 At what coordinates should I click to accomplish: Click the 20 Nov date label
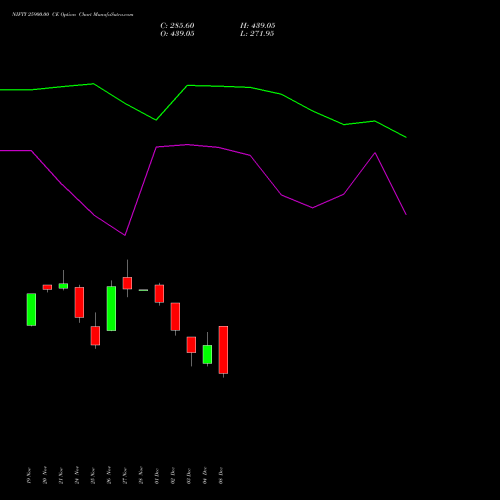[45, 475]
